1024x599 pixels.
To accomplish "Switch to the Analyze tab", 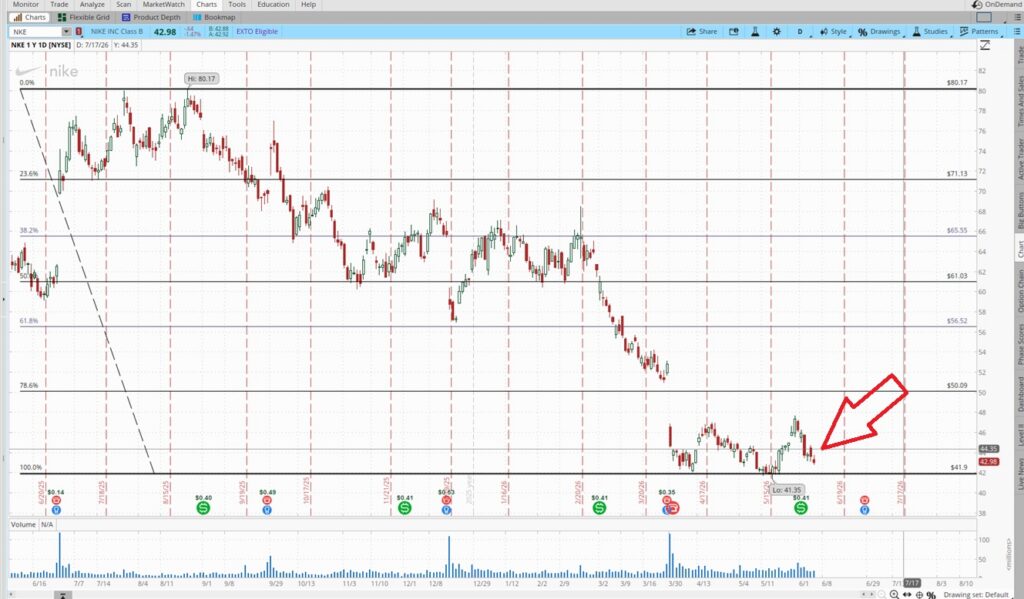I will click(x=92, y=4).
